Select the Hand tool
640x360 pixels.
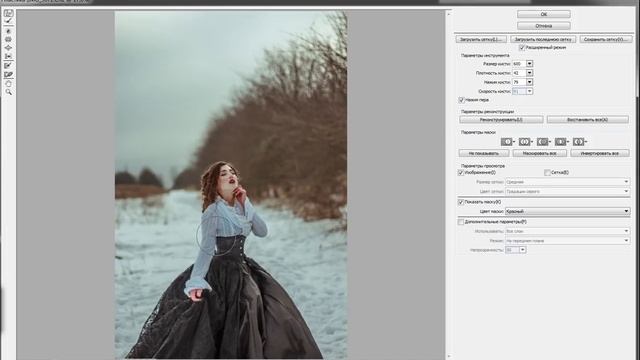[8, 84]
